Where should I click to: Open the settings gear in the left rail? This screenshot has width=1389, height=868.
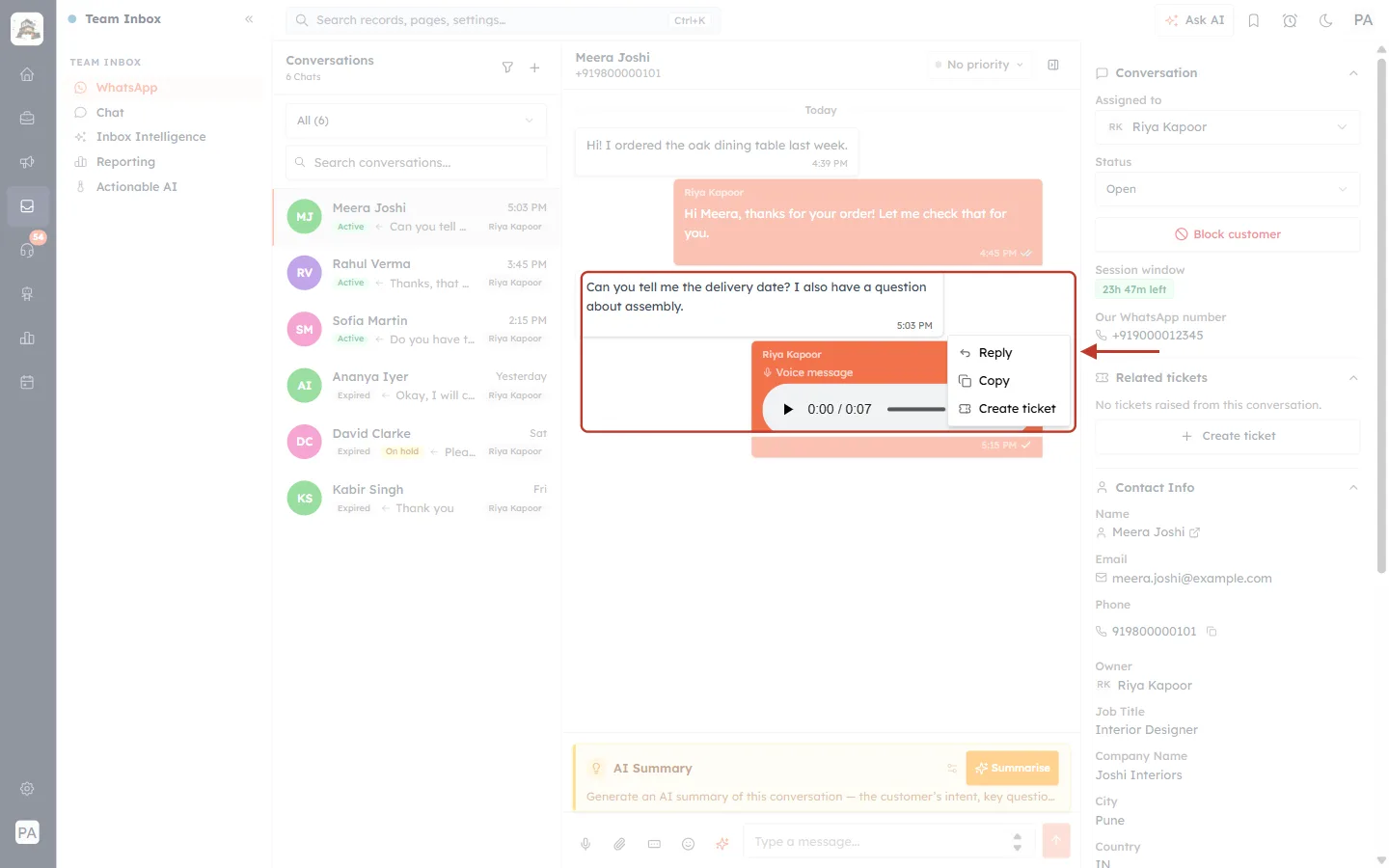27,789
